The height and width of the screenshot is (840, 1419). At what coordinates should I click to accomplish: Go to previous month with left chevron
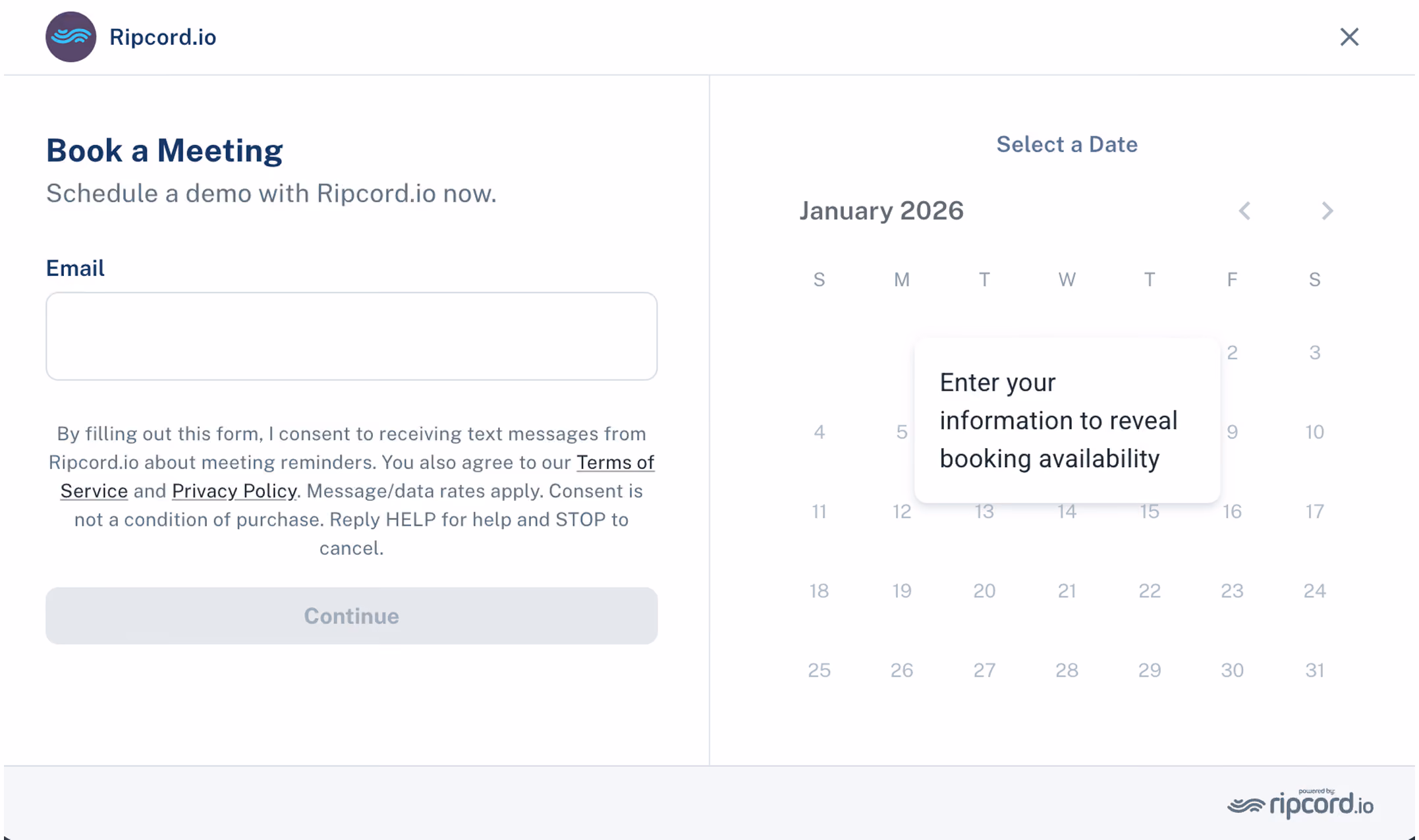click(1244, 211)
